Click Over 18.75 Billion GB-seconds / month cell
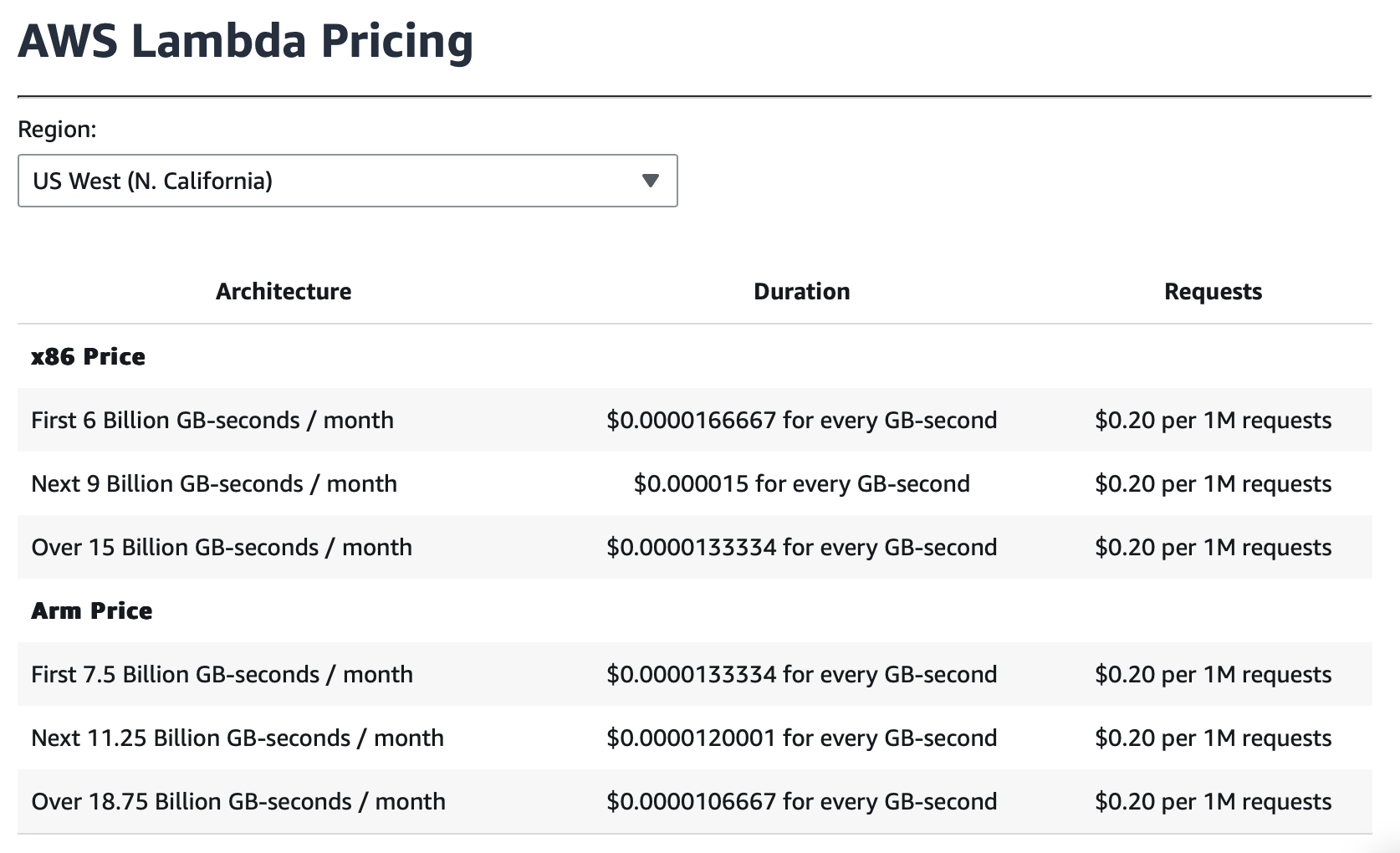Screen dimensions: 1400x853 pos(238,801)
